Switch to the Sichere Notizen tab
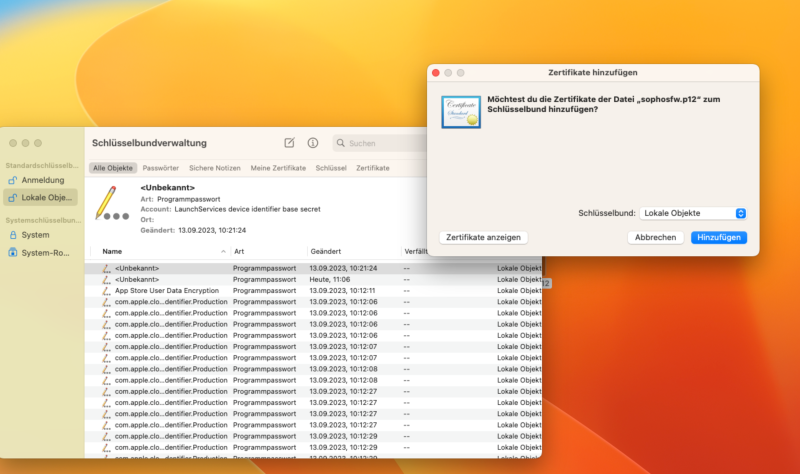800x474 pixels. [x=215, y=168]
